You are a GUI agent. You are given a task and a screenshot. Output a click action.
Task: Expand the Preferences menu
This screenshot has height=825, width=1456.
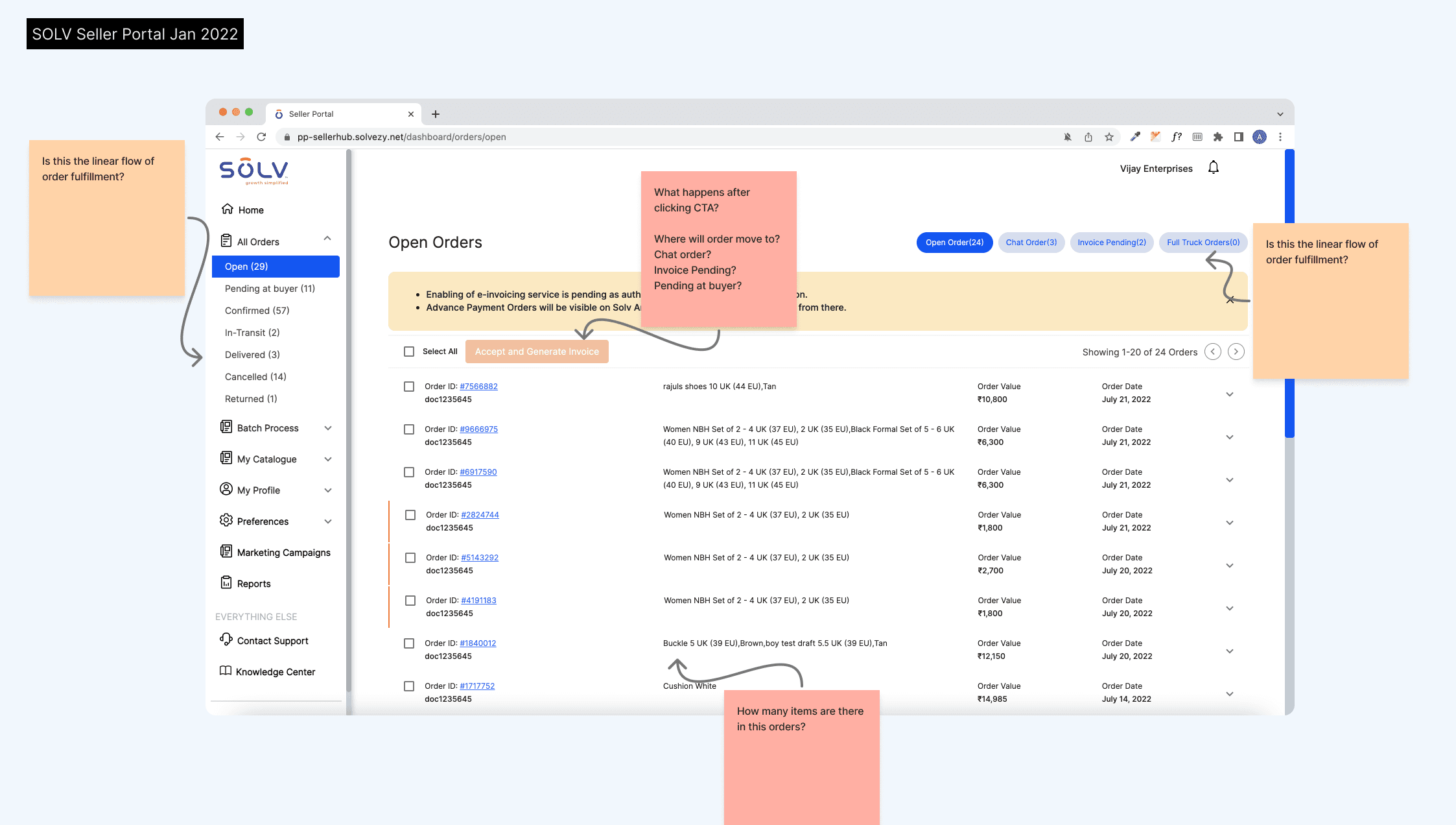pyautogui.click(x=328, y=521)
